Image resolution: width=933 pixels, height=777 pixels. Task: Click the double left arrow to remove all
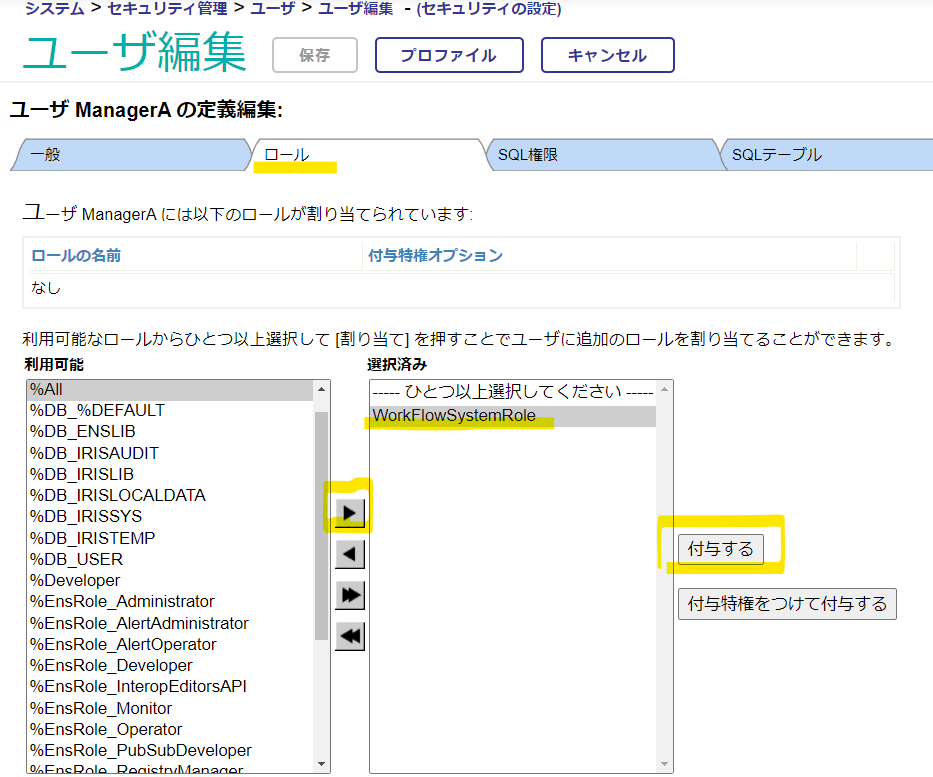tap(349, 636)
